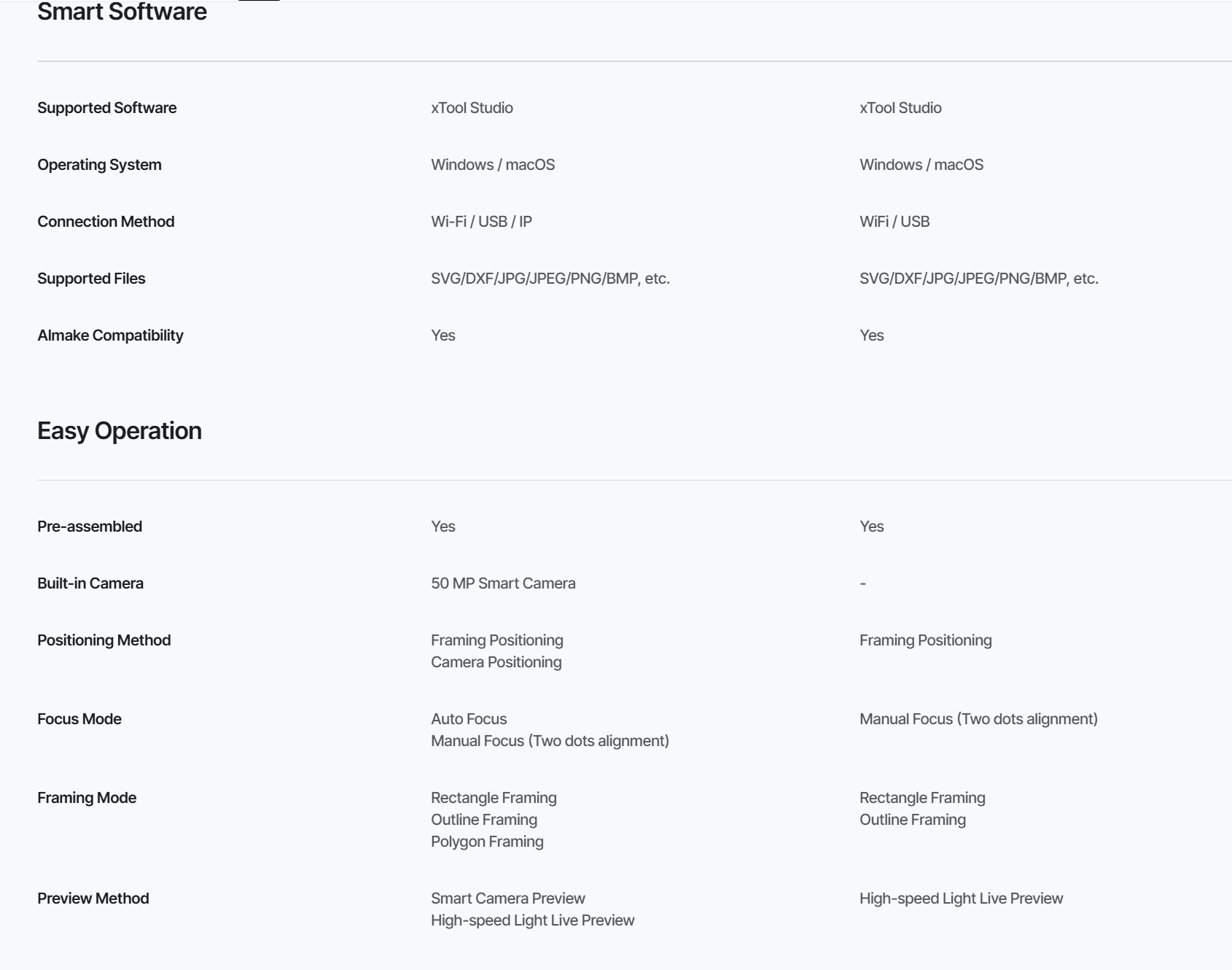Click the Operating System row label
Image resolution: width=1232 pixels, height=970 pixels.
pos(99,165)
